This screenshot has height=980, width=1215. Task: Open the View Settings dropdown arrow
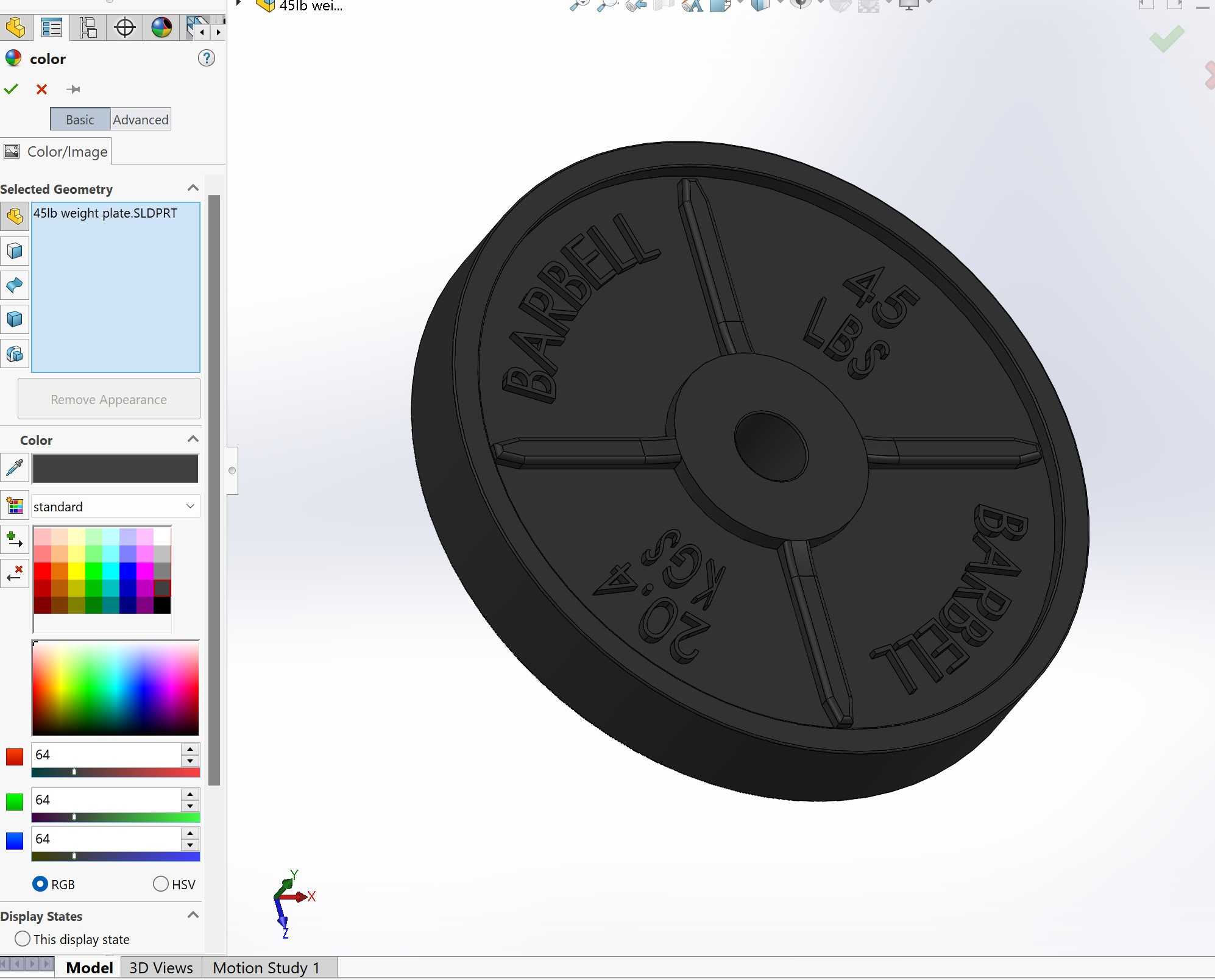click(929, 3)
